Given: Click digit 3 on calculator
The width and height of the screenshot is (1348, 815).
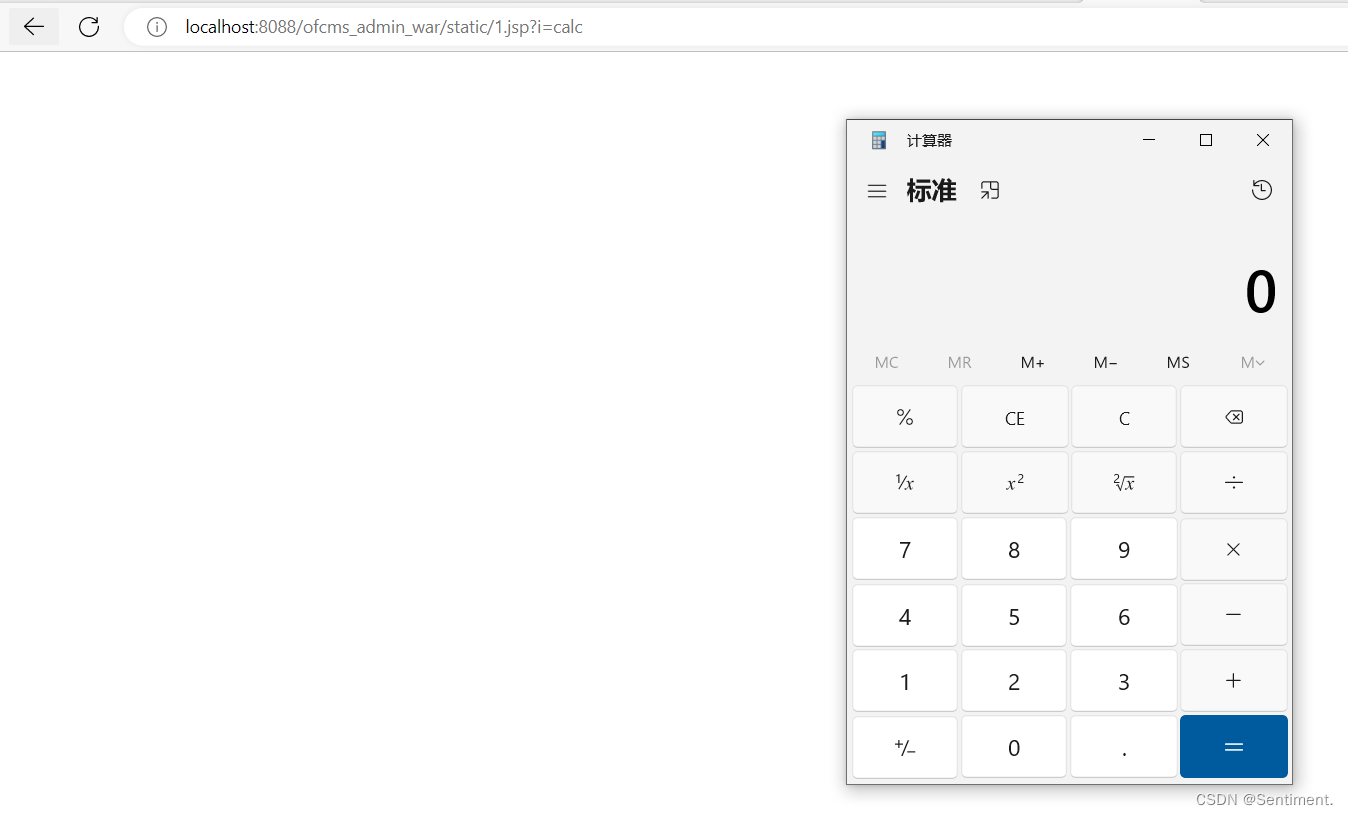Looking at the screenshot, I should tap(1124, 681).
